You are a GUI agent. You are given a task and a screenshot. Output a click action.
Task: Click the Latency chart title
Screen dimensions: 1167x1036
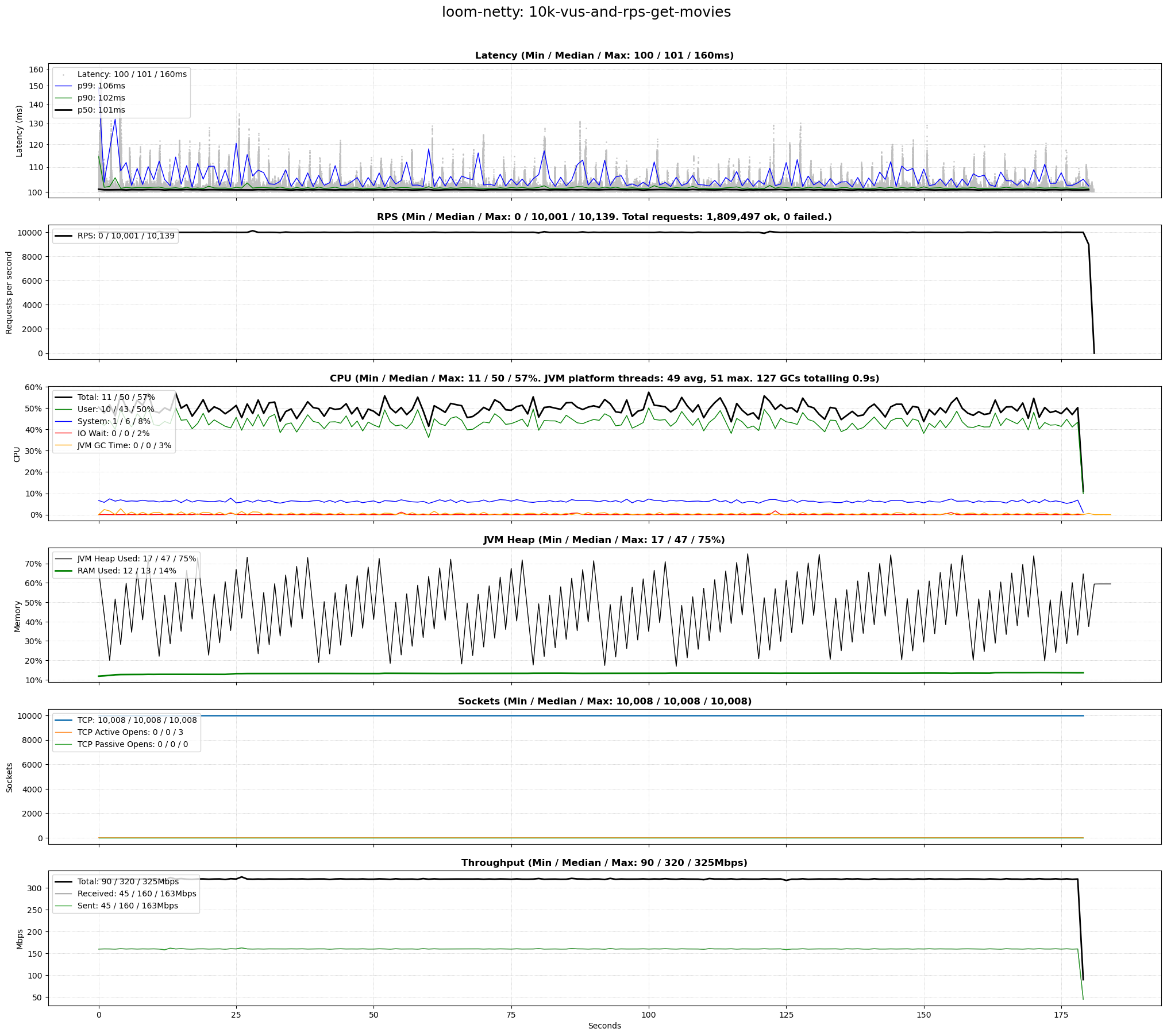(604, 56)
